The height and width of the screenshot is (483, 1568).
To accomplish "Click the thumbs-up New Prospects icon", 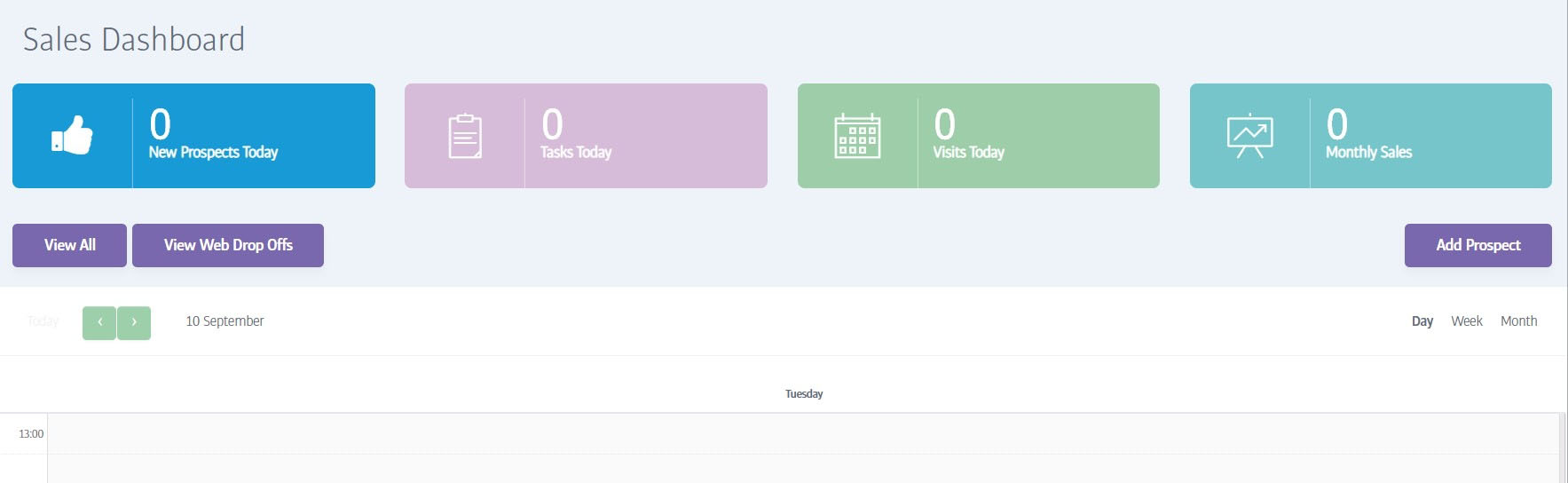I will 72,135.
